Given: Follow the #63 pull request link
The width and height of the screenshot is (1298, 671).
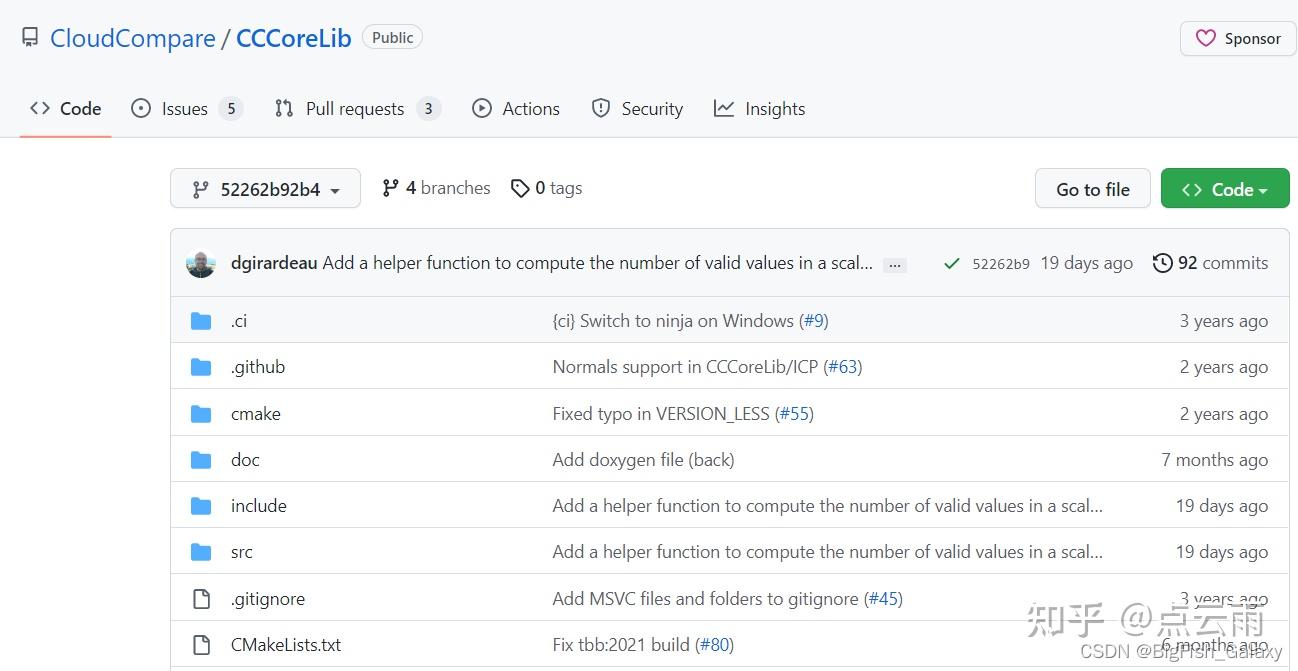Looking at the screenshot, I should [843, 367].
